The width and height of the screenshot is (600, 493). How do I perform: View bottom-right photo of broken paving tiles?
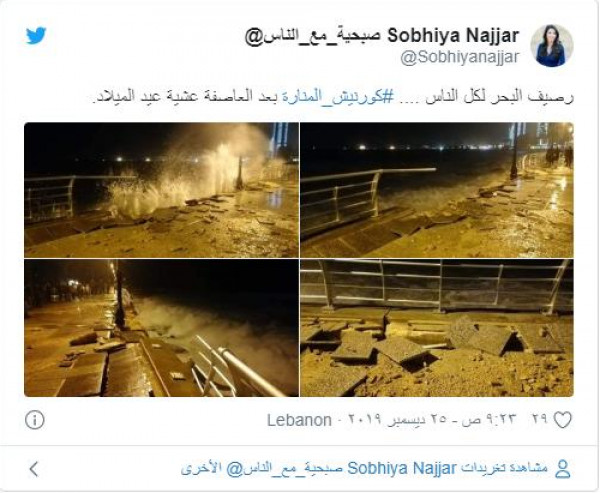[x=437, y=328]
